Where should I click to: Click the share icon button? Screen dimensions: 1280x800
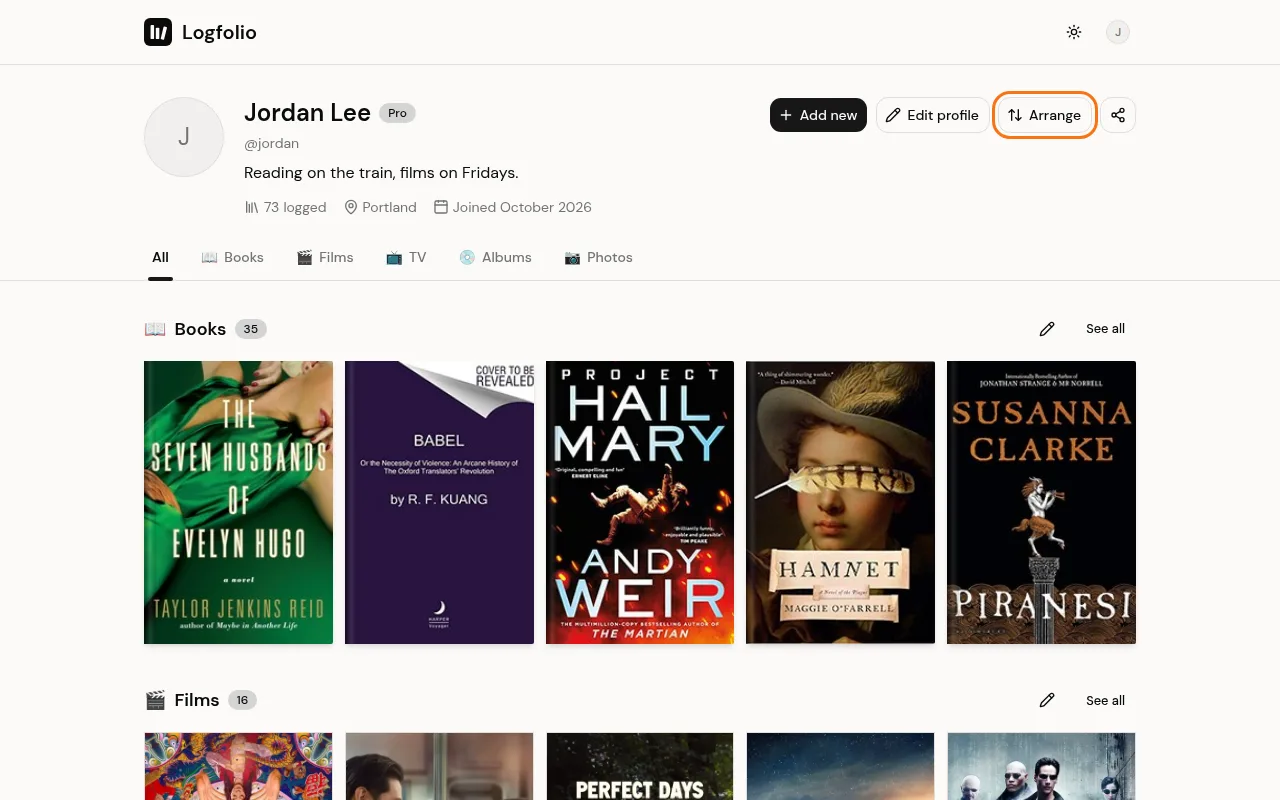1118,115
